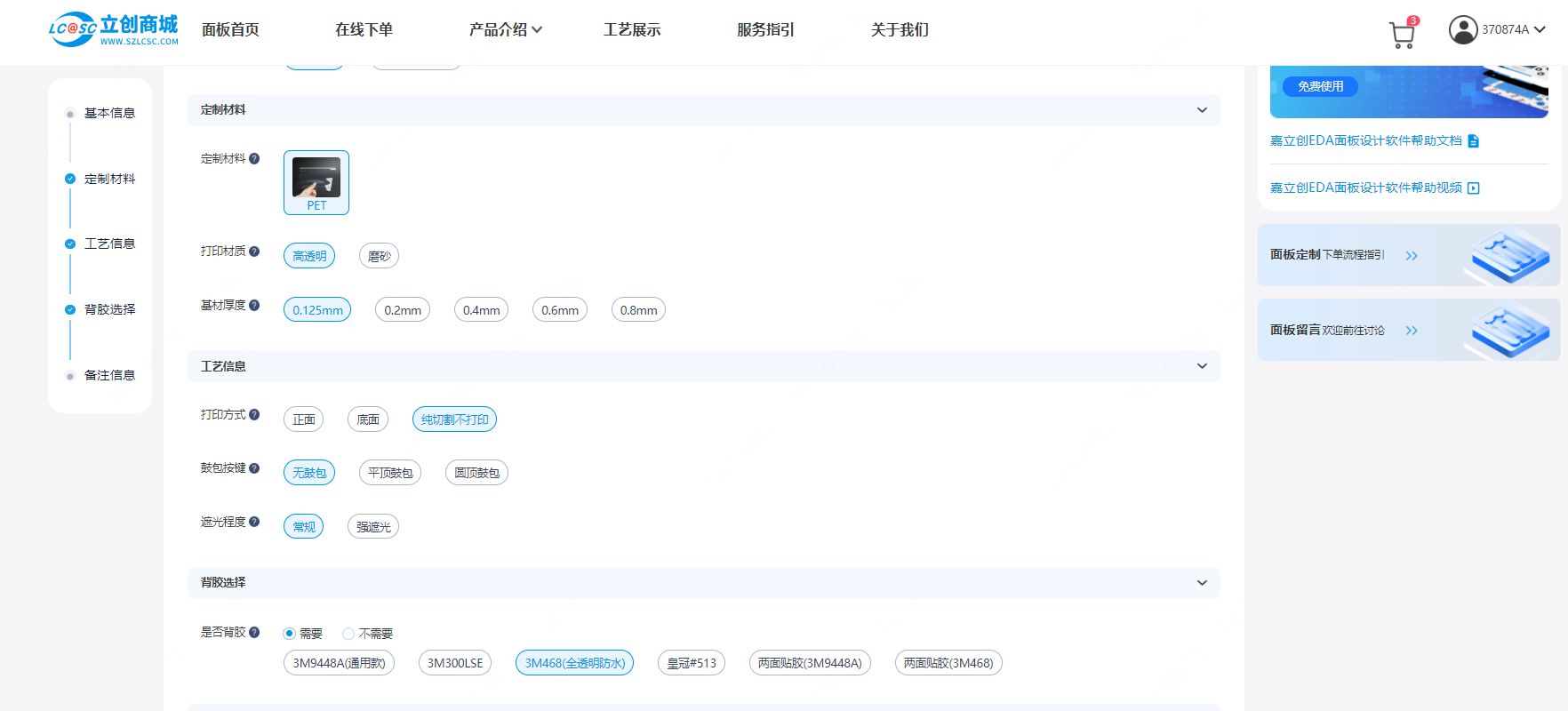Choose 皇冠#513 adhesive
The image size is (1568, 711).
[692, 663]
